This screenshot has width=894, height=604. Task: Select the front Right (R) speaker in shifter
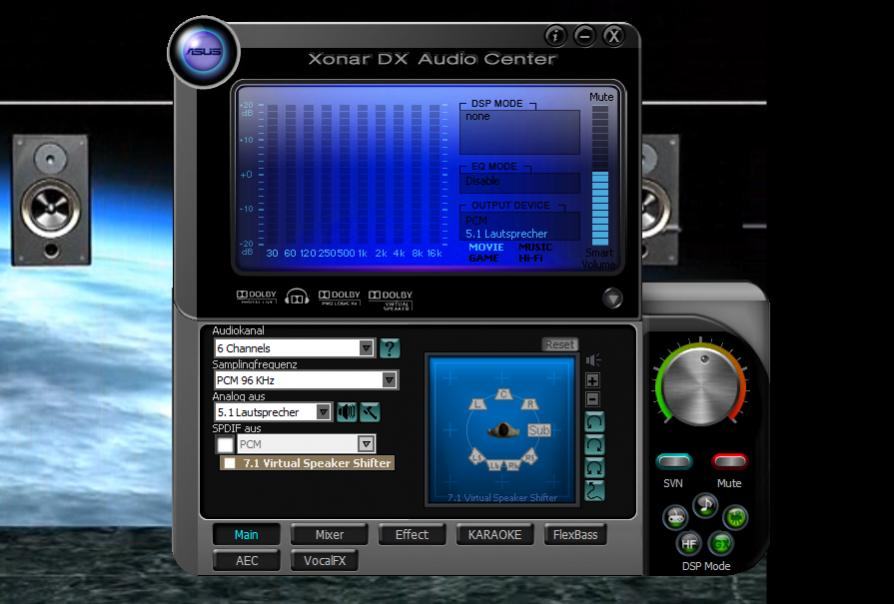click(x=530, y=404)
